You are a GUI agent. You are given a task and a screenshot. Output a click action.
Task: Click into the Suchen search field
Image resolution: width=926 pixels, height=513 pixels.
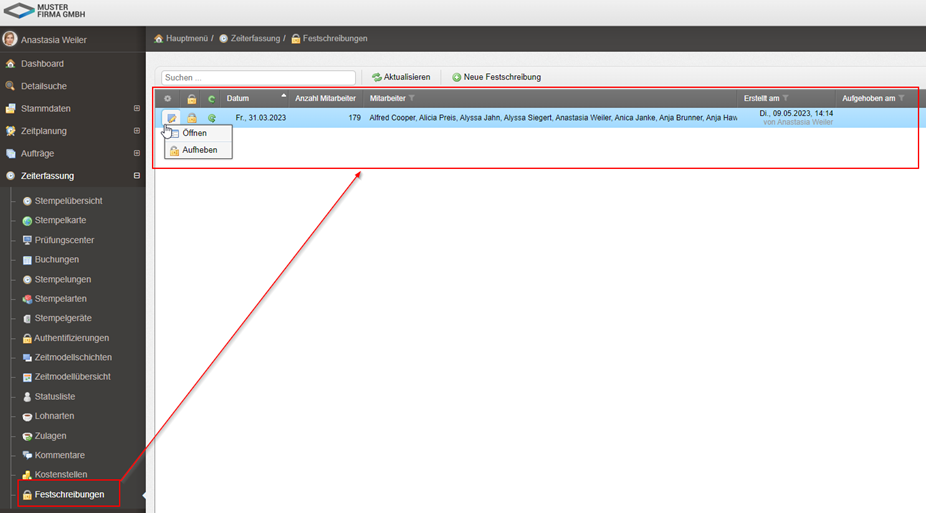tap(258, 77)
